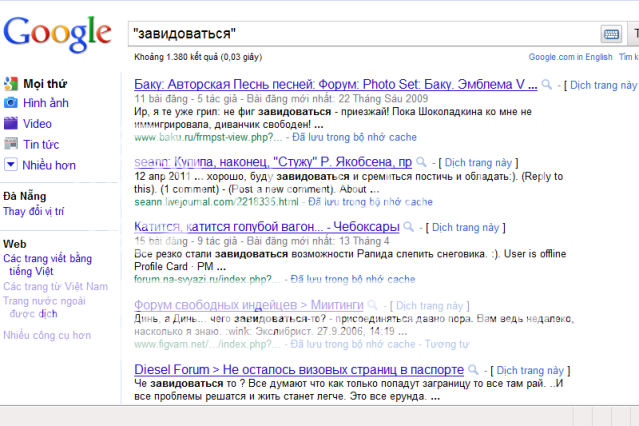Open the on-screen keyboard in search box
The width and height of the screenshot is (639, 426).
[609, 33]
